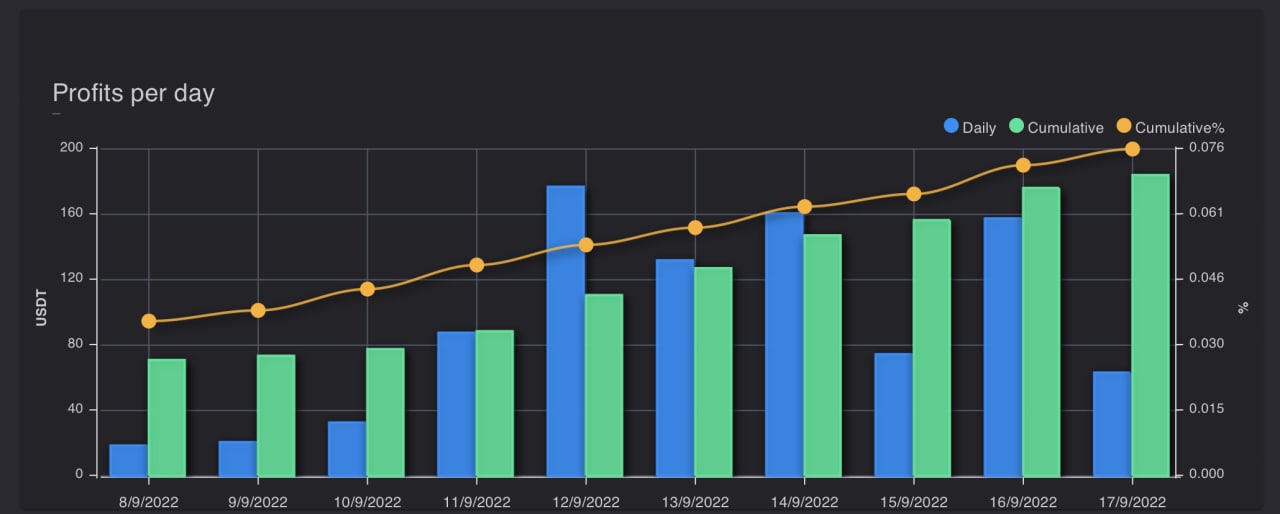The width and height of the screenshot is (1280, 514).
Task: Toggle the Cumulative% series legend item
Action: 1170,127
